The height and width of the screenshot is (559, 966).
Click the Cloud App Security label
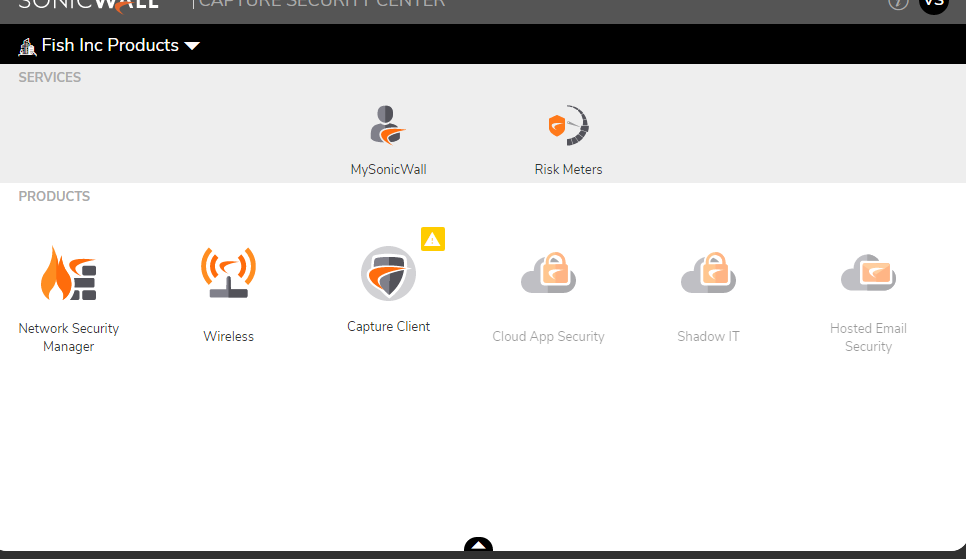click(548, 337)
